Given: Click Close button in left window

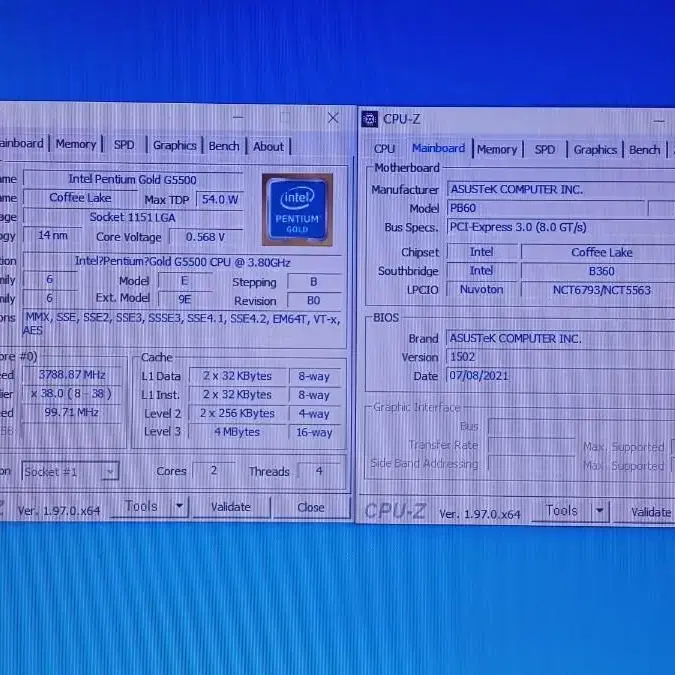Looking at the screenshot, I should tap(311, 508).
